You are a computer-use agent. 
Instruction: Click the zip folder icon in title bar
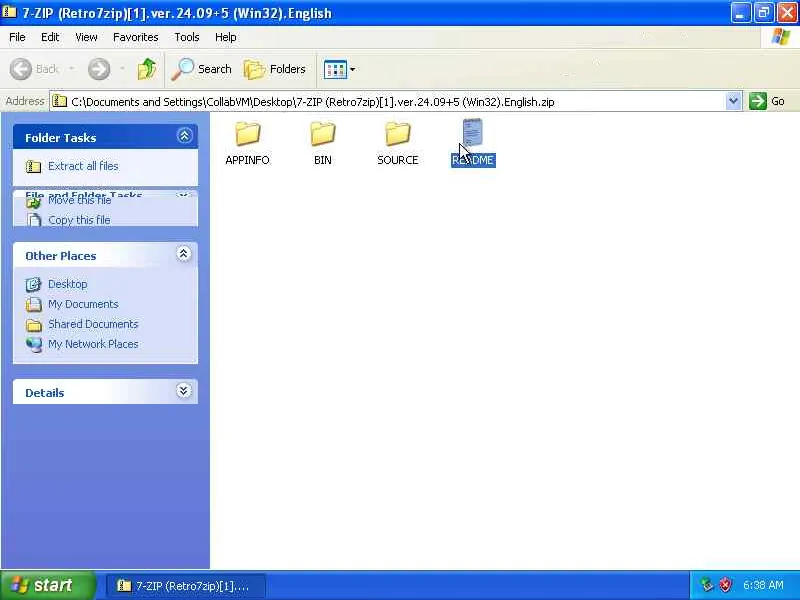(x=9, y=12)
